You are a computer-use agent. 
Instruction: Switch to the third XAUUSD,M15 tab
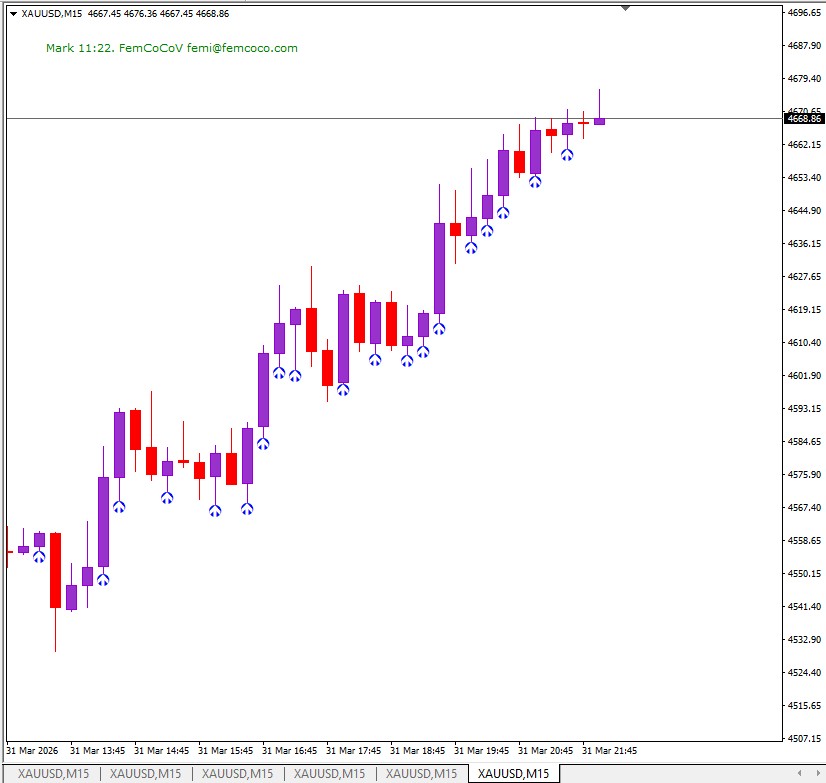(237, 774)
